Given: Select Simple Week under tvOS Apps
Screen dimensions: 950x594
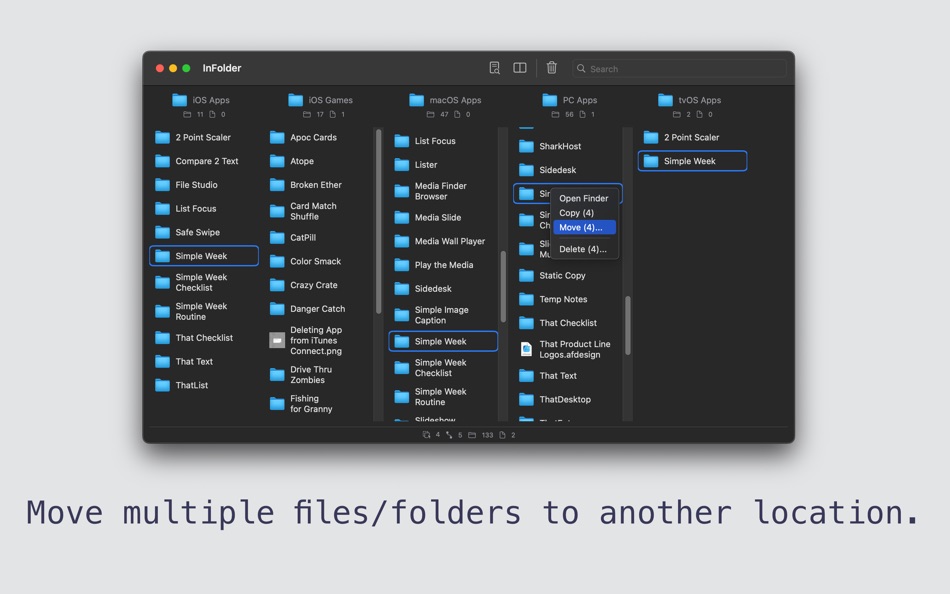Looking at the screenshot, I should [x=692, y=160].
